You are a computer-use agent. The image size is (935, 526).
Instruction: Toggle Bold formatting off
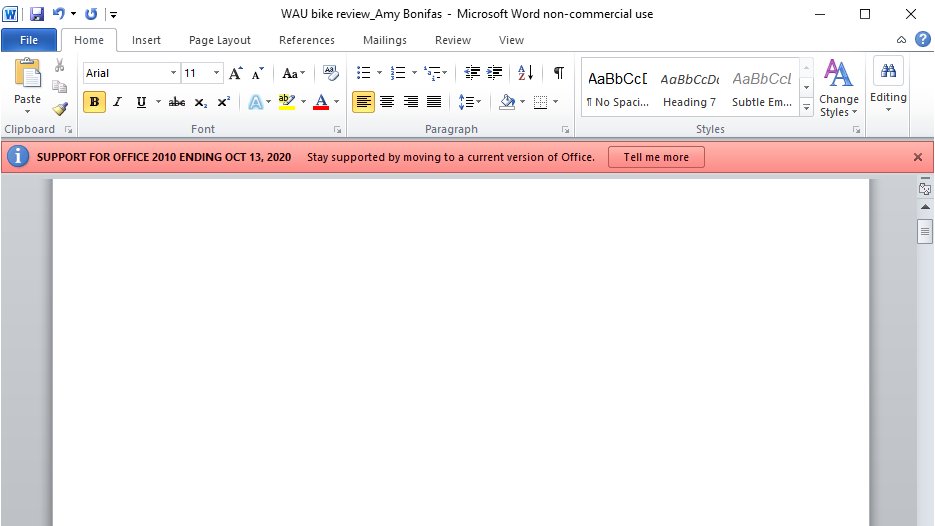[94, 102]
